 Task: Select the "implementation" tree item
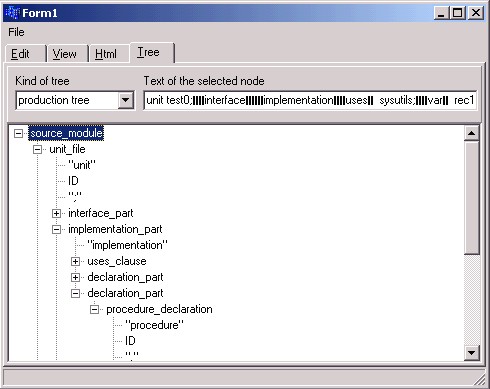[127, 245]
